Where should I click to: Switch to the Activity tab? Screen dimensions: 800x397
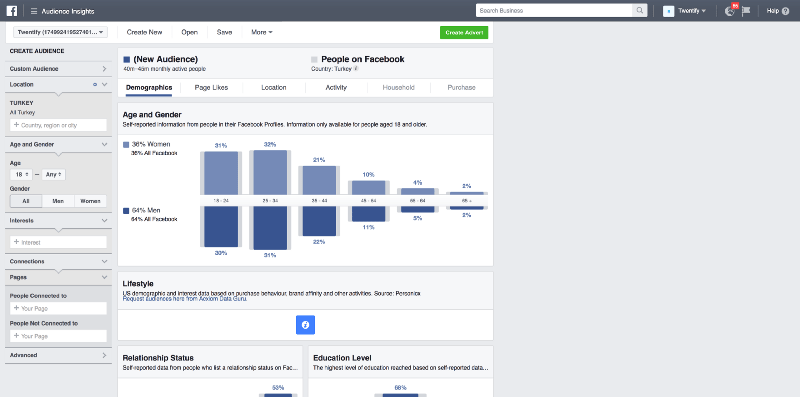(336, 88)
